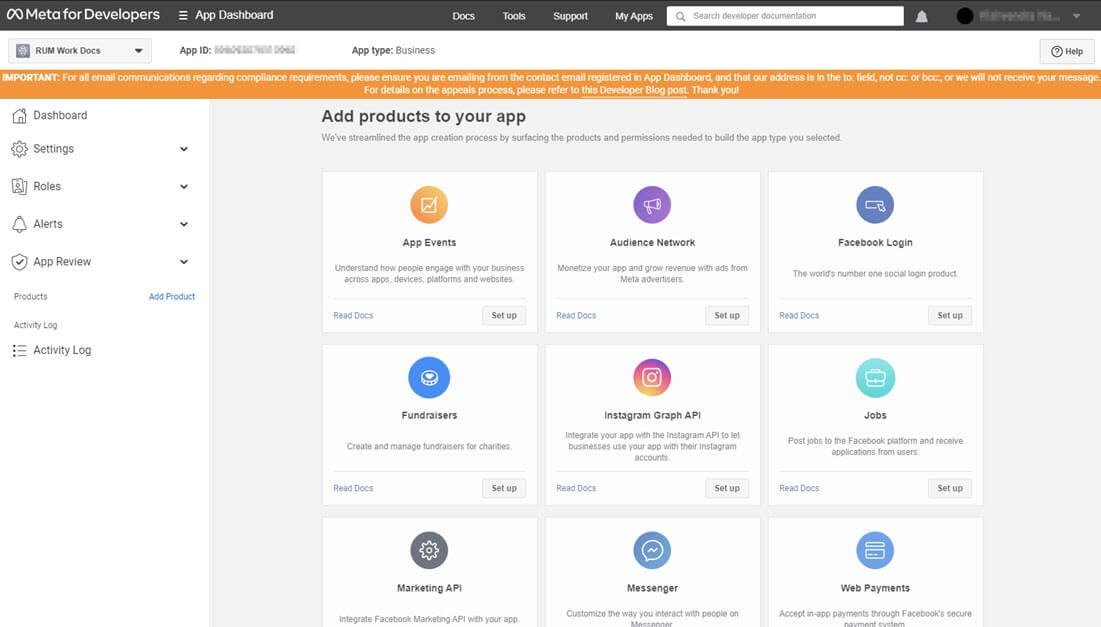This screenshot has height=627, width=1101.
Task: Open the account dropdown arrow at top right
Action: point(1076,15)
